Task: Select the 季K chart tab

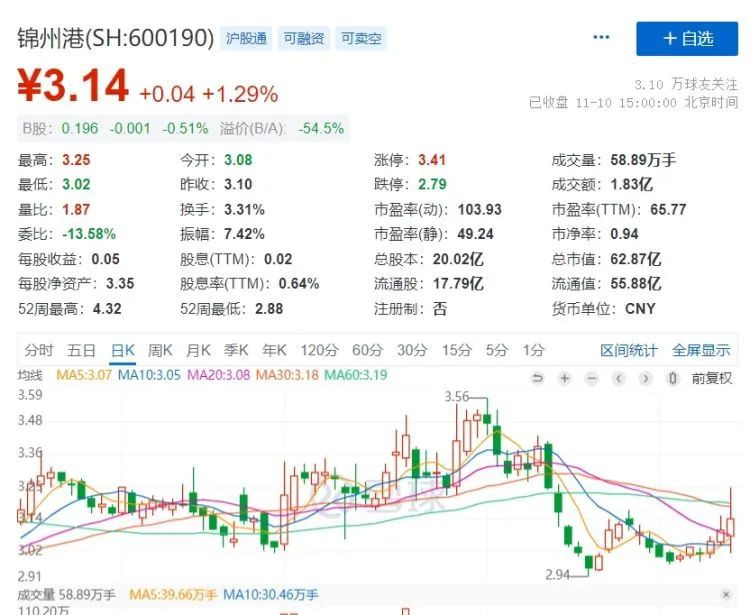Action: 236,350
